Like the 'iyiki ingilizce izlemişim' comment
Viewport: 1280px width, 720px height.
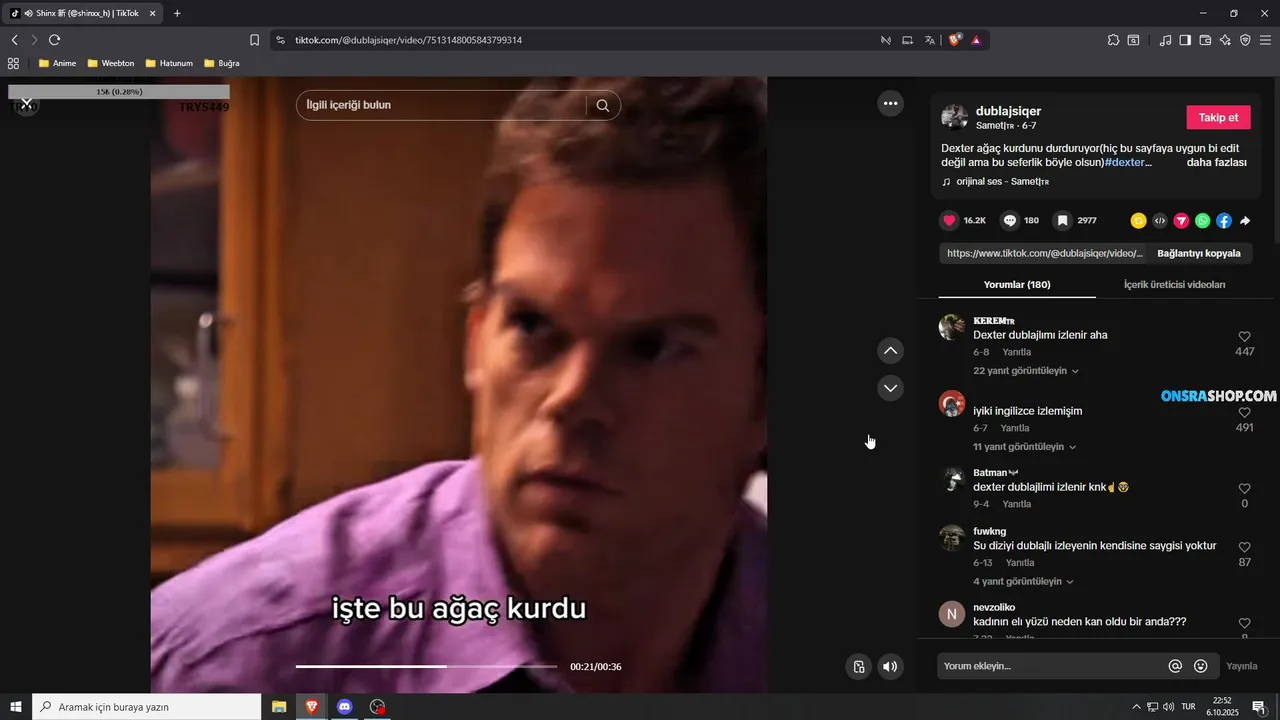[1244, 413]
